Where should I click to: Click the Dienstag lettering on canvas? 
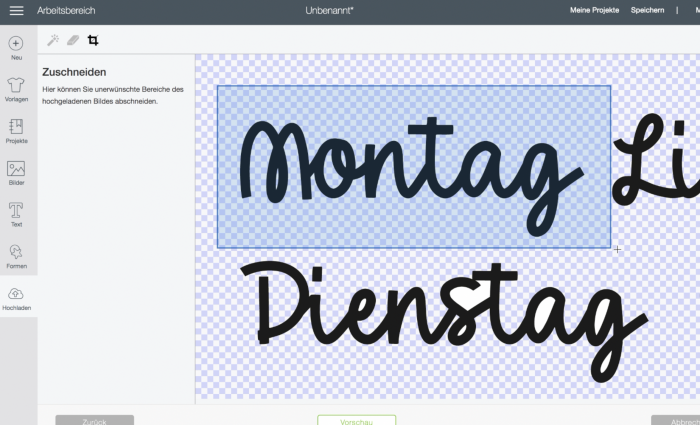coord(440,315)
